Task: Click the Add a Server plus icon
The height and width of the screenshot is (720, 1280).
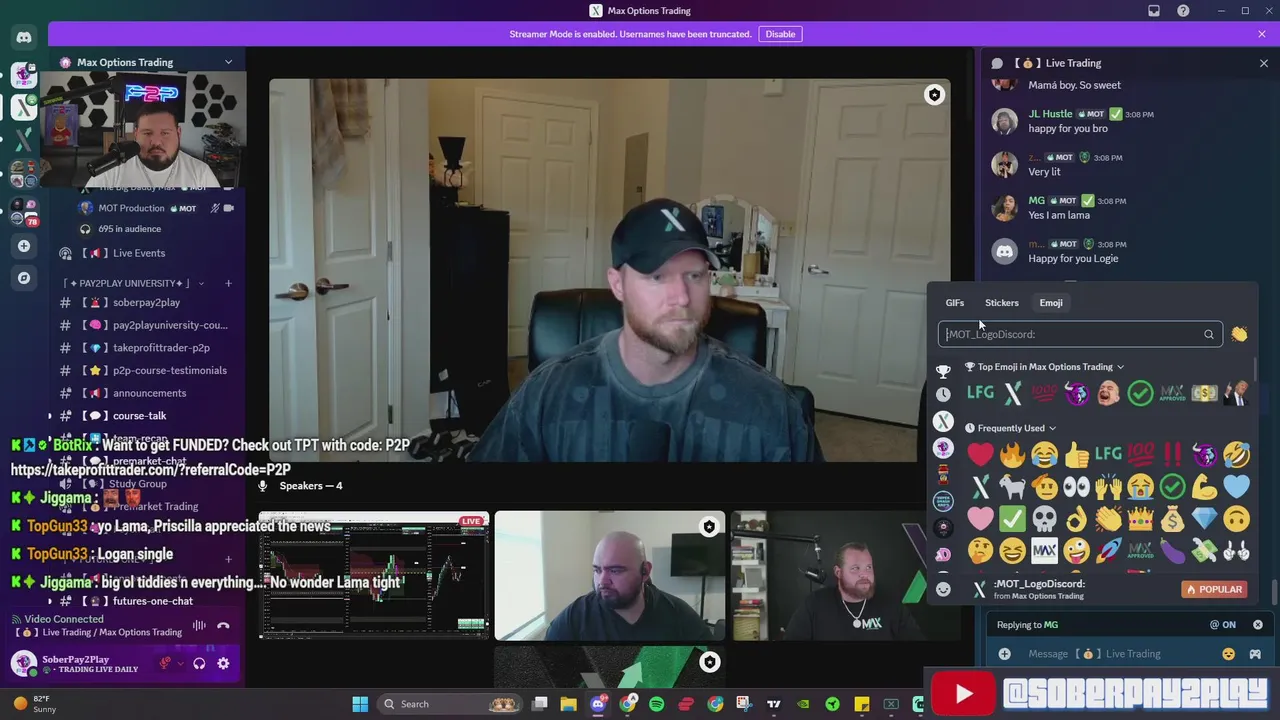Action: point(24,246)
